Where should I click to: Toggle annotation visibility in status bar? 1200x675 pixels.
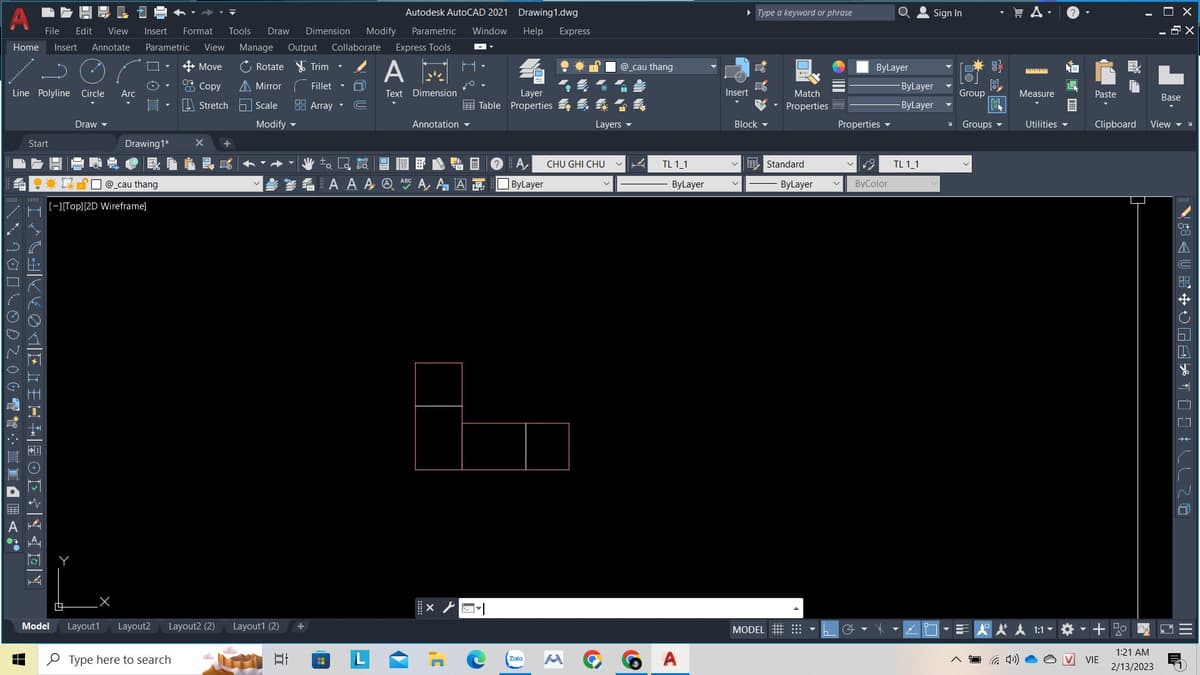(x=982, y=630)
